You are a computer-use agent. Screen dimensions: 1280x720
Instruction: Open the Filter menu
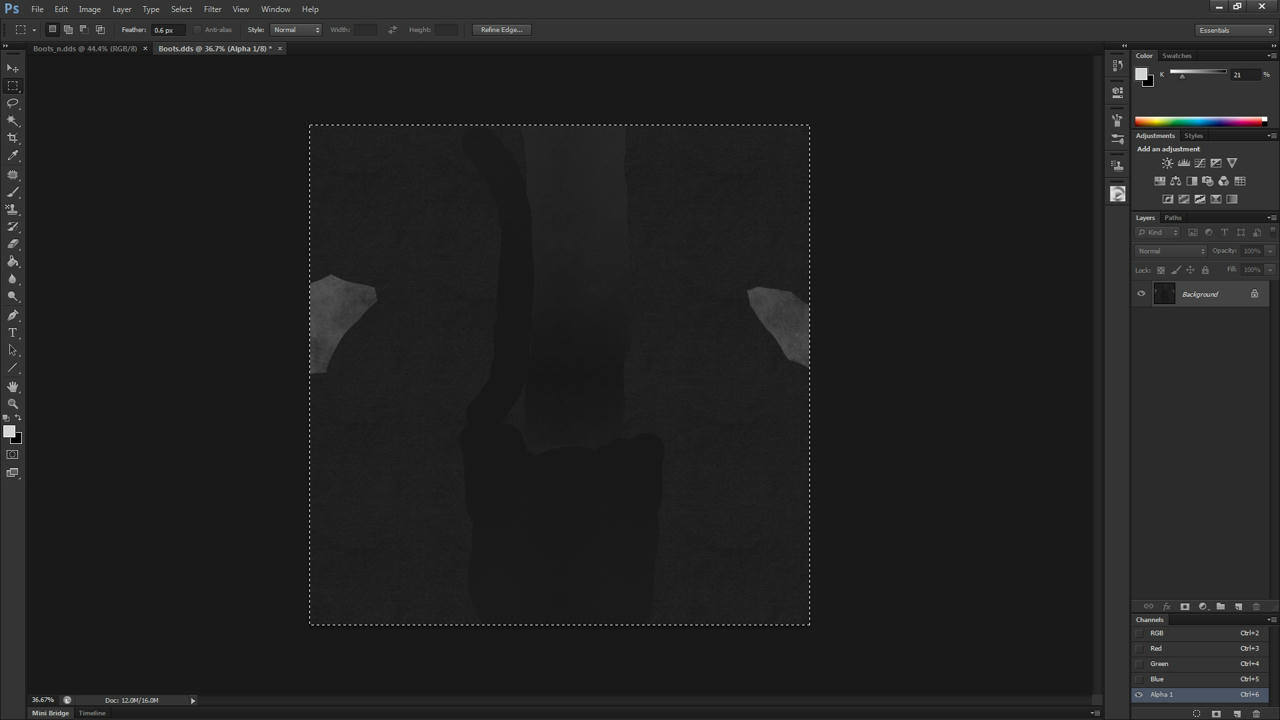click(212, 9)
